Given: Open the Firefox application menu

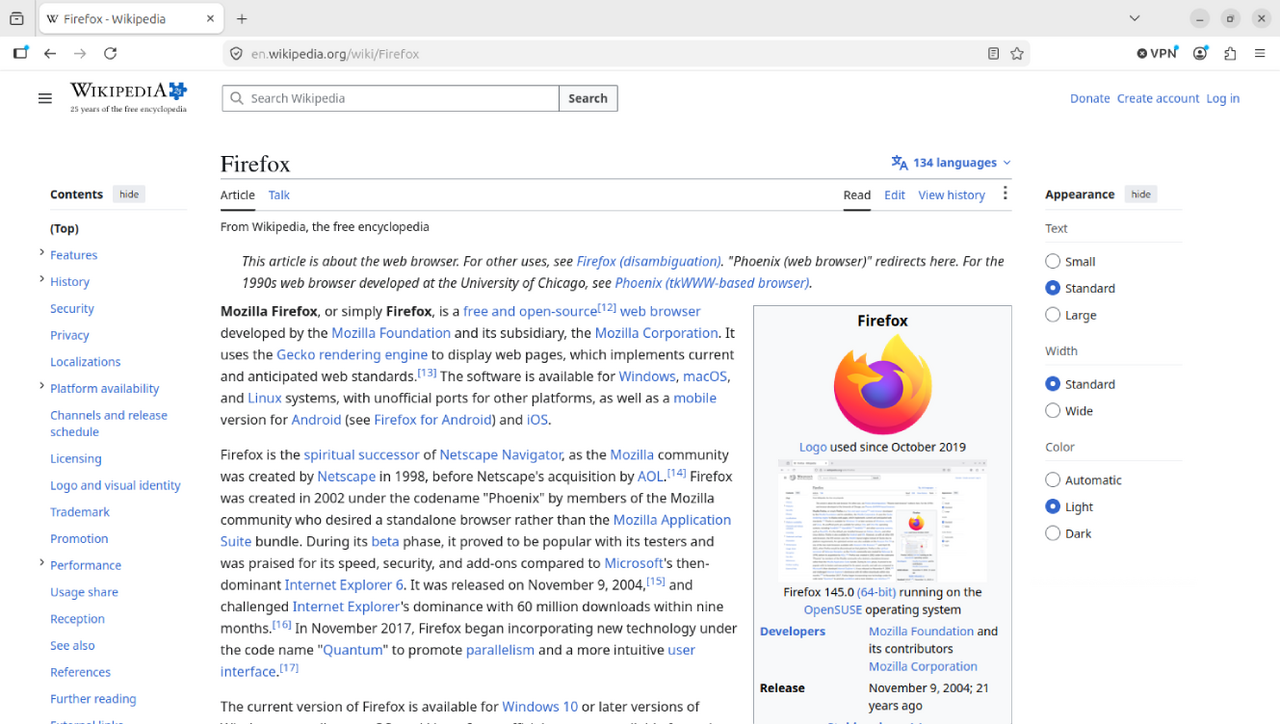Looking at the screenshot, I should coord(1260,54).
